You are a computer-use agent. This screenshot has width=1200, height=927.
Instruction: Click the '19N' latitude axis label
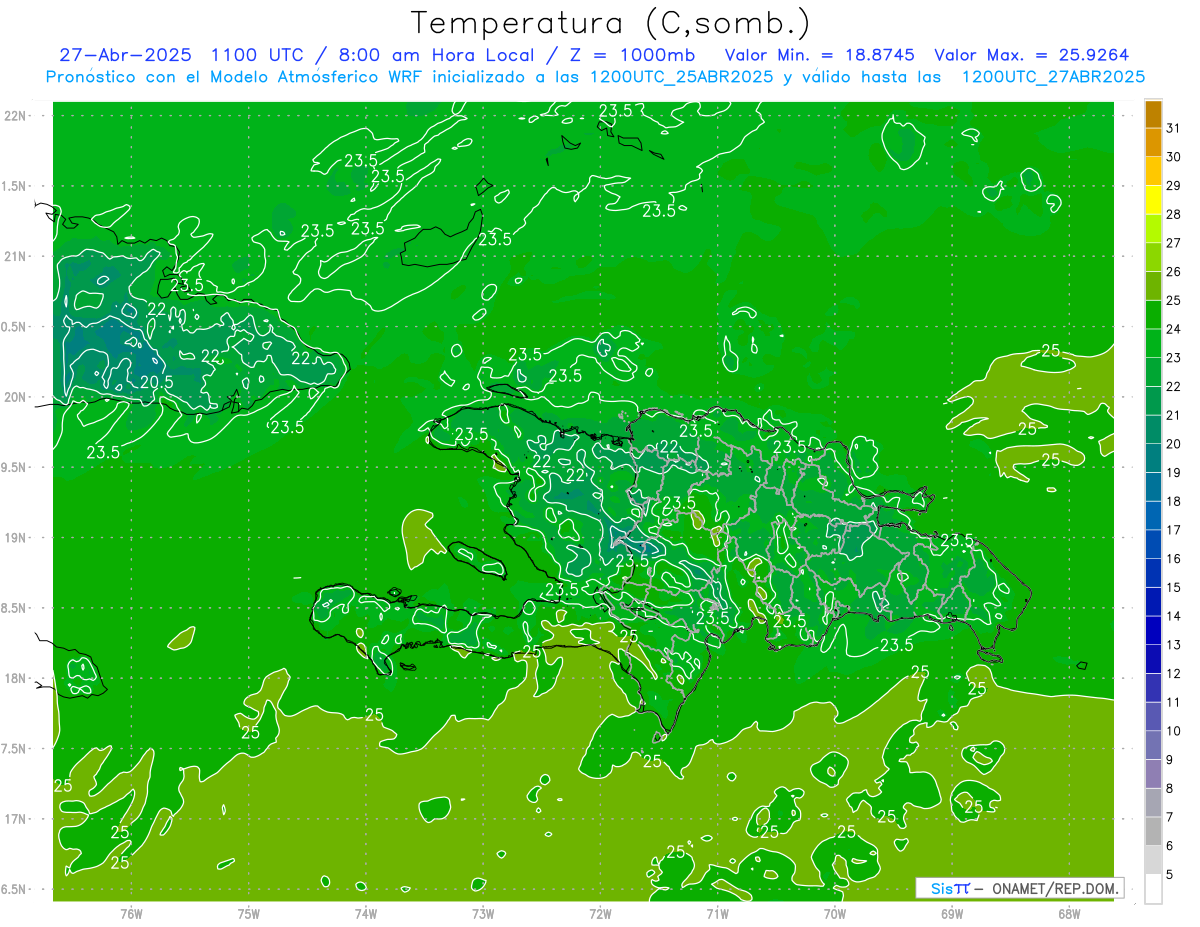(16, 537)
